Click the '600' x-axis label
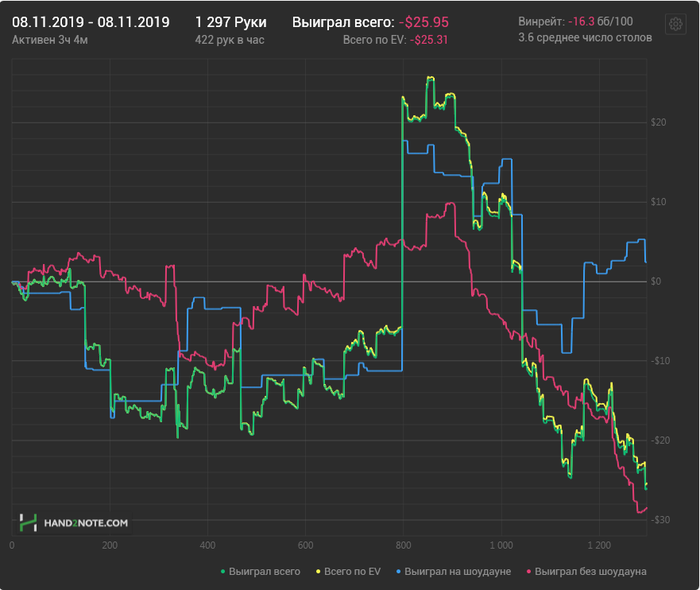Viewport: 700px width, 590px height. (305, 545)
